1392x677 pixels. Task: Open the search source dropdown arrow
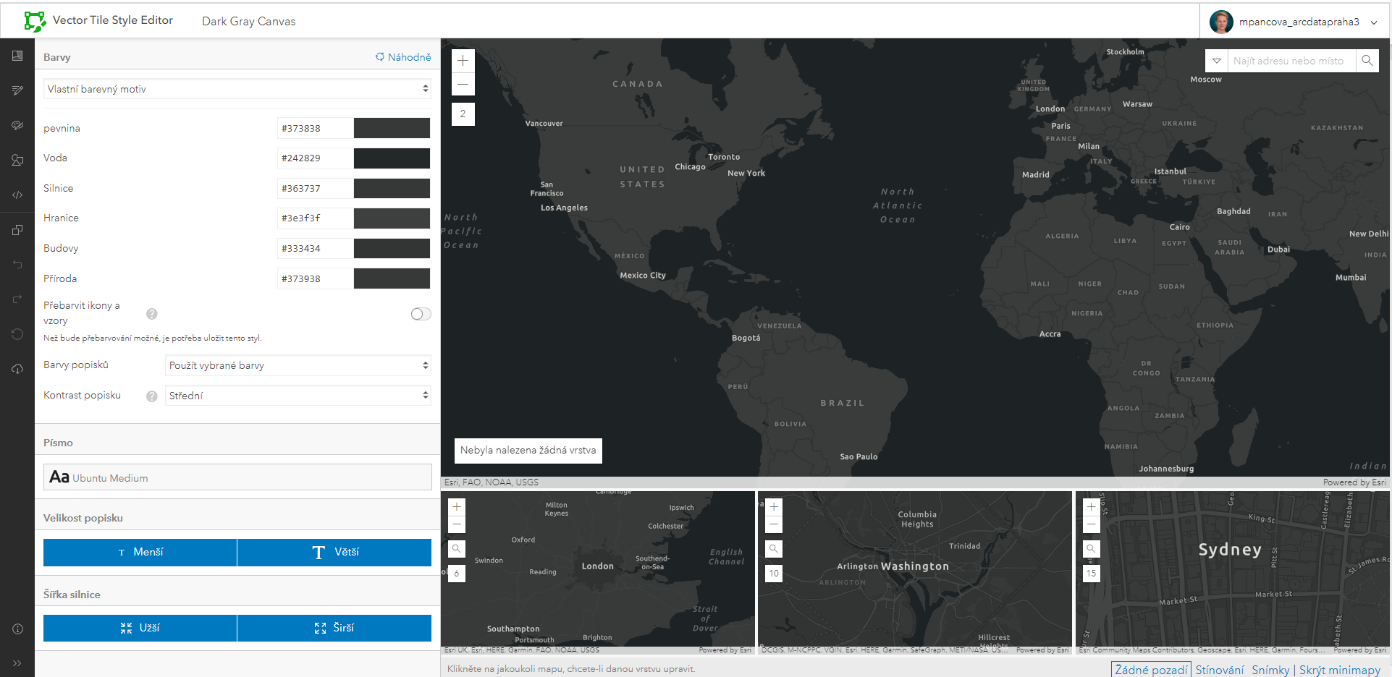[1217, 61]
